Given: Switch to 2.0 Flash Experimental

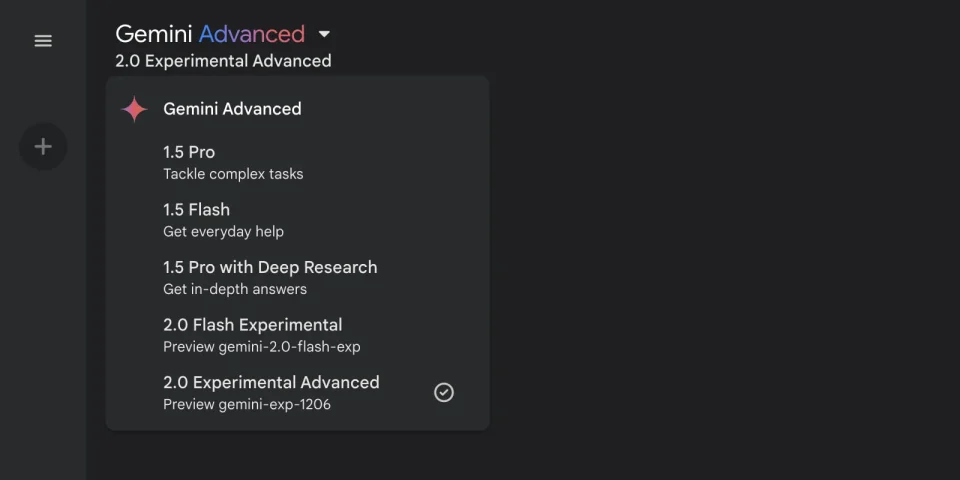Looking at the screenshot, I should [x=298, y=336].
